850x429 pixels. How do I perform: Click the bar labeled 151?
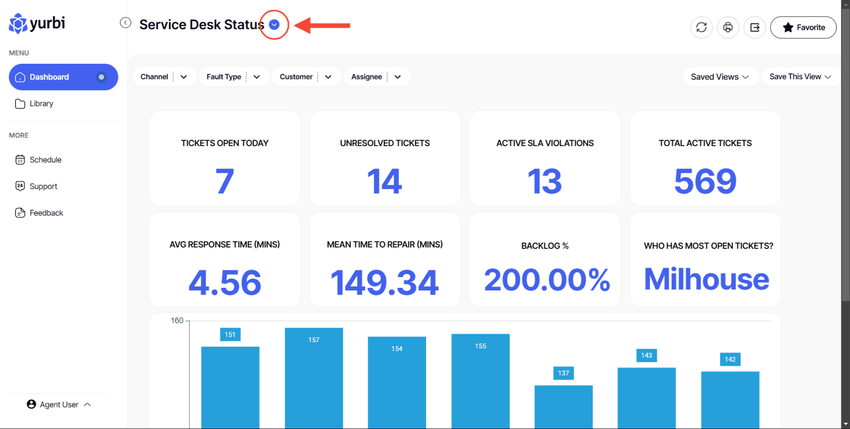230,388
